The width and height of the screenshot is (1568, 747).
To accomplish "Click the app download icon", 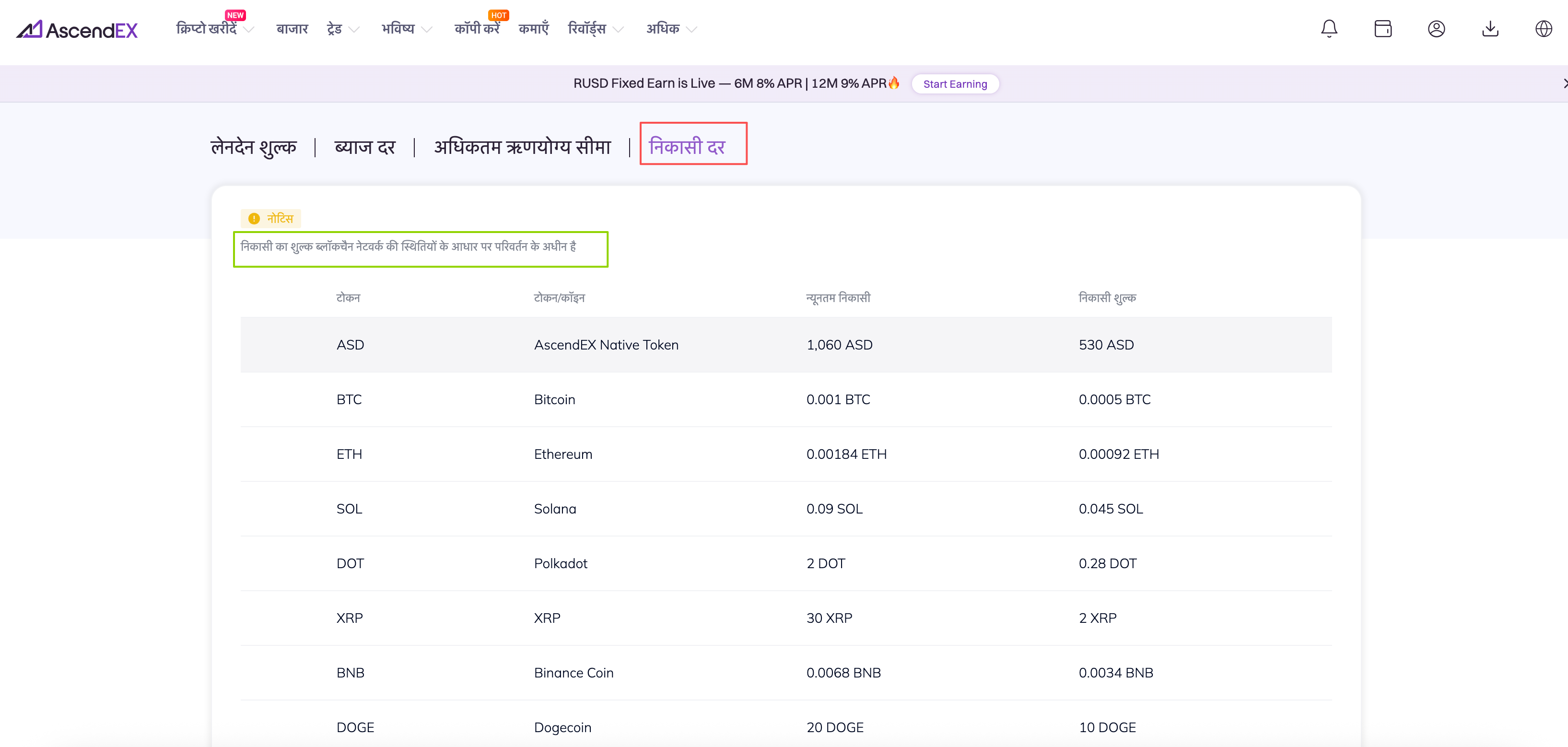I will [1489, 29].
